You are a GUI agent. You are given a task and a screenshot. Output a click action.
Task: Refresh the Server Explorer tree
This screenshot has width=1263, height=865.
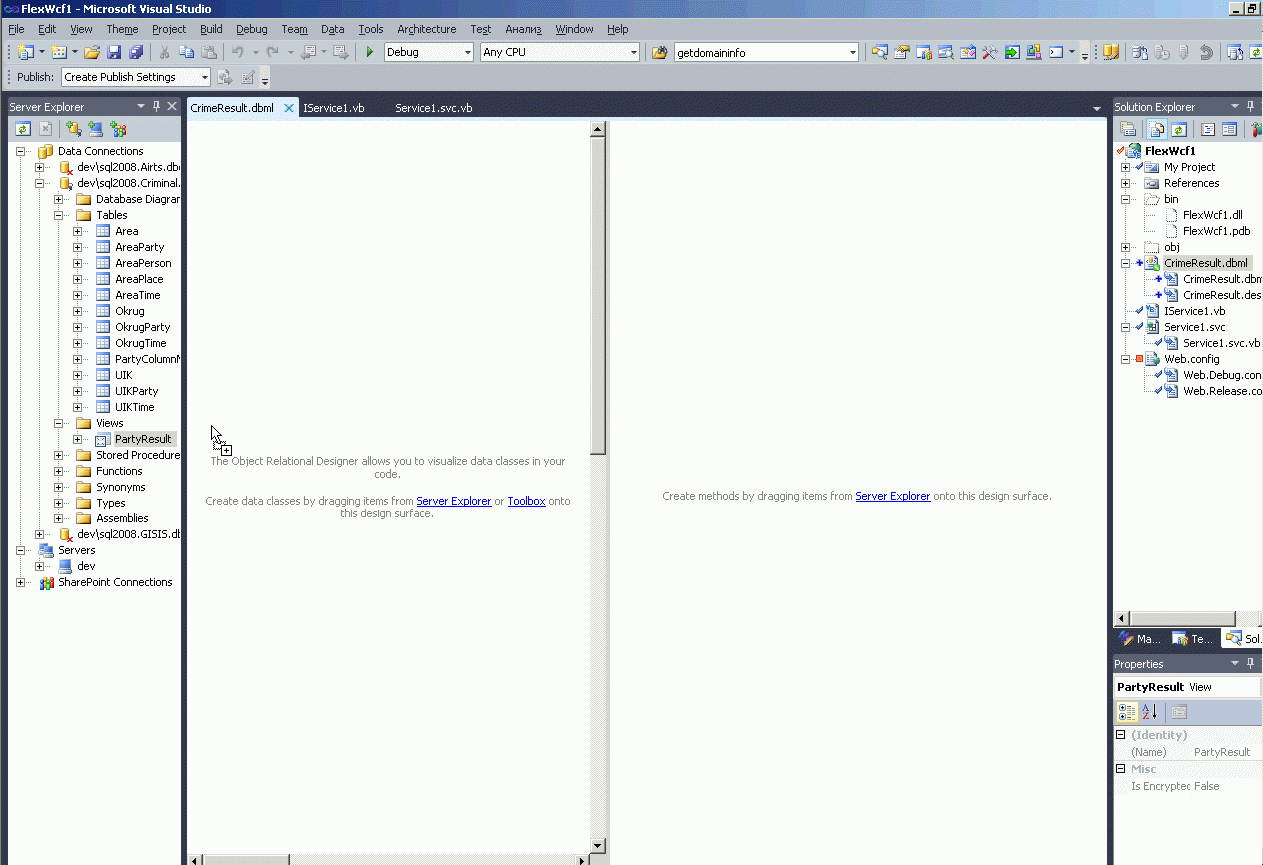click(x=23, y=128)
